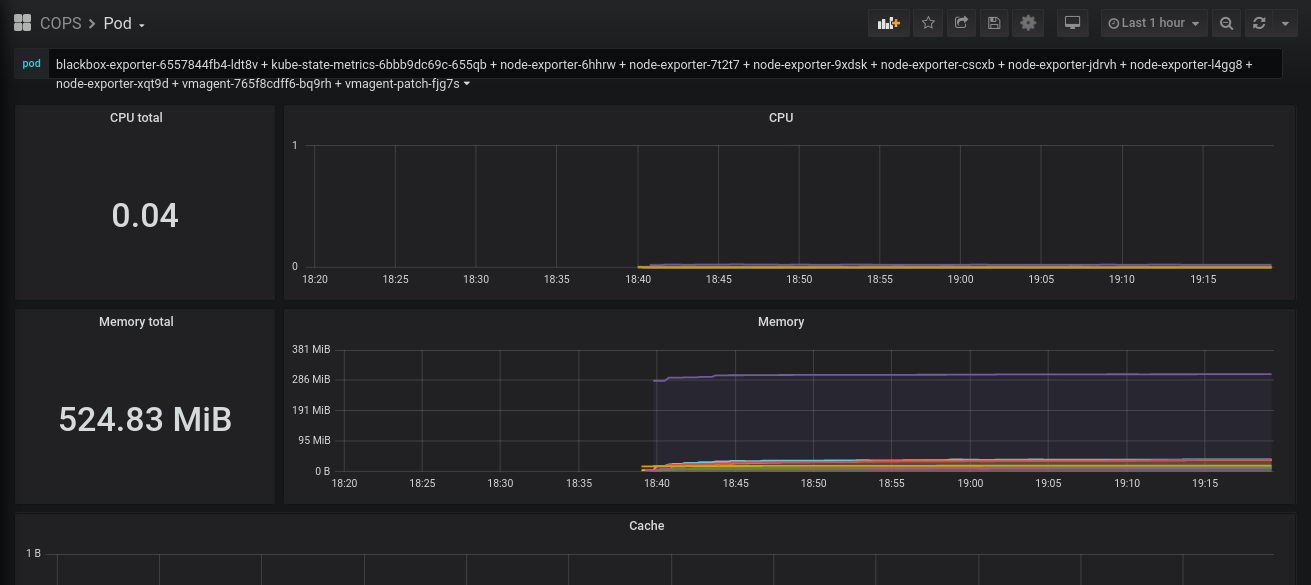Click the 19:00 label on Memory graph
1311x585 pixels.
(x=970, y=483)
